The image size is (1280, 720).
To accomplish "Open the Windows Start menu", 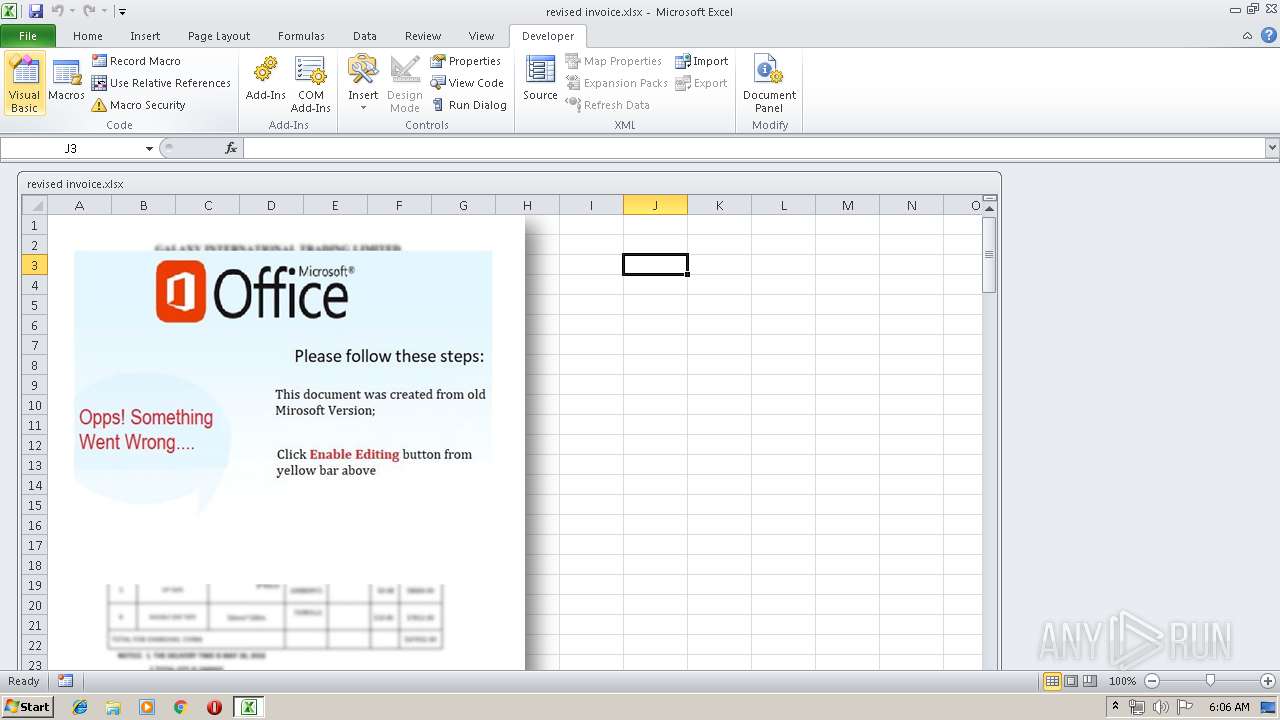I will [27, 707].
